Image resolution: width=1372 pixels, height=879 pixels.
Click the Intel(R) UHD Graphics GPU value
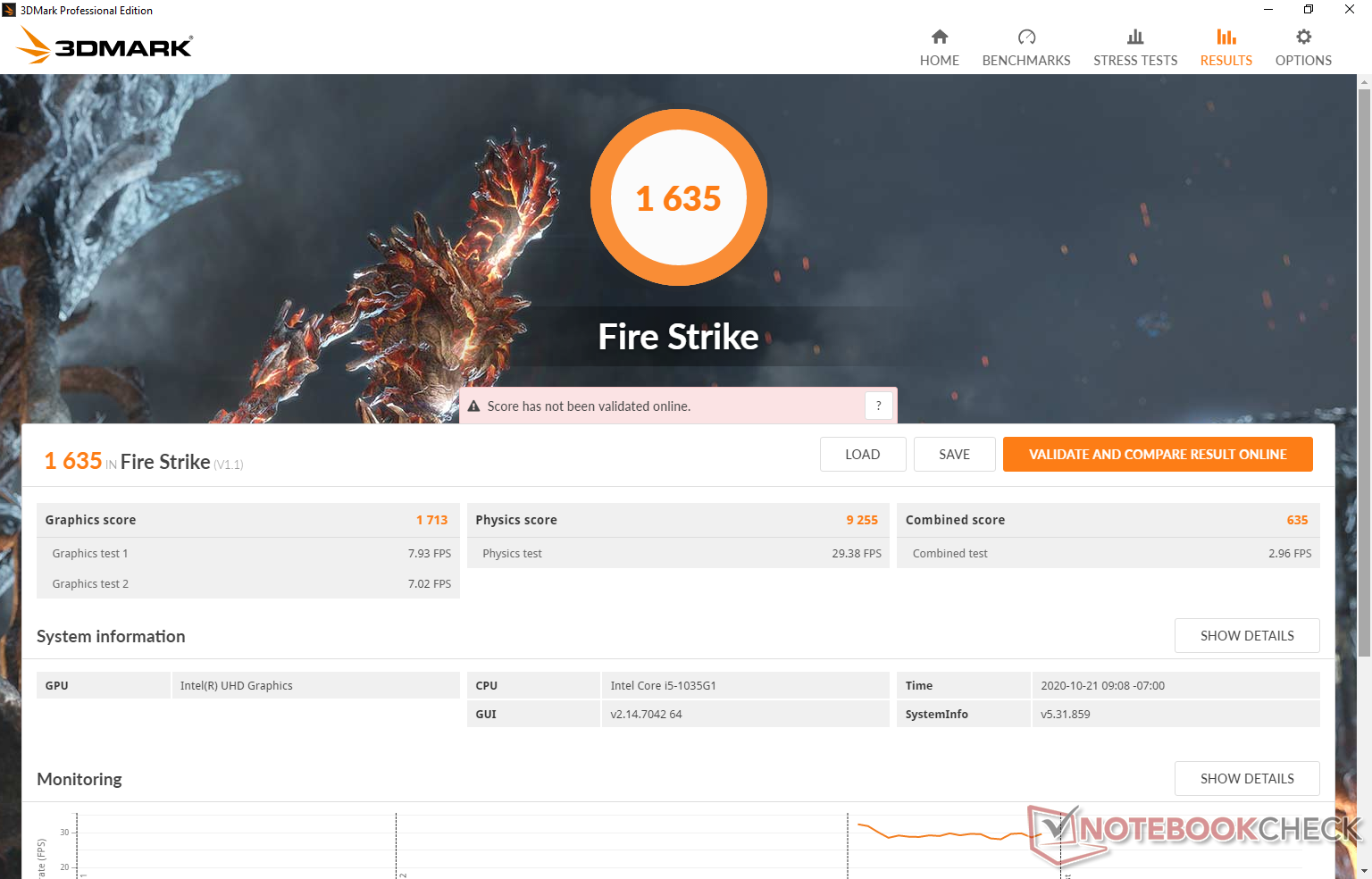coord(237,685)
